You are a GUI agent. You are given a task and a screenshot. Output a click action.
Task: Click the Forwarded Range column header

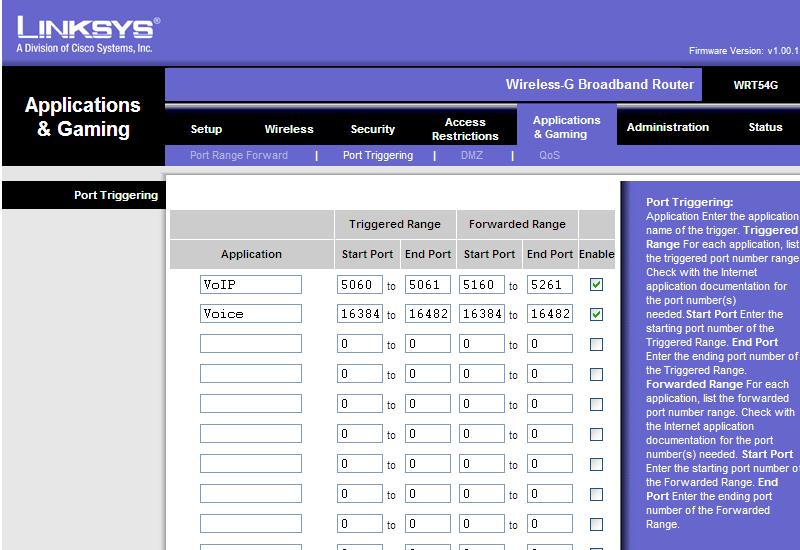[517, 224]
